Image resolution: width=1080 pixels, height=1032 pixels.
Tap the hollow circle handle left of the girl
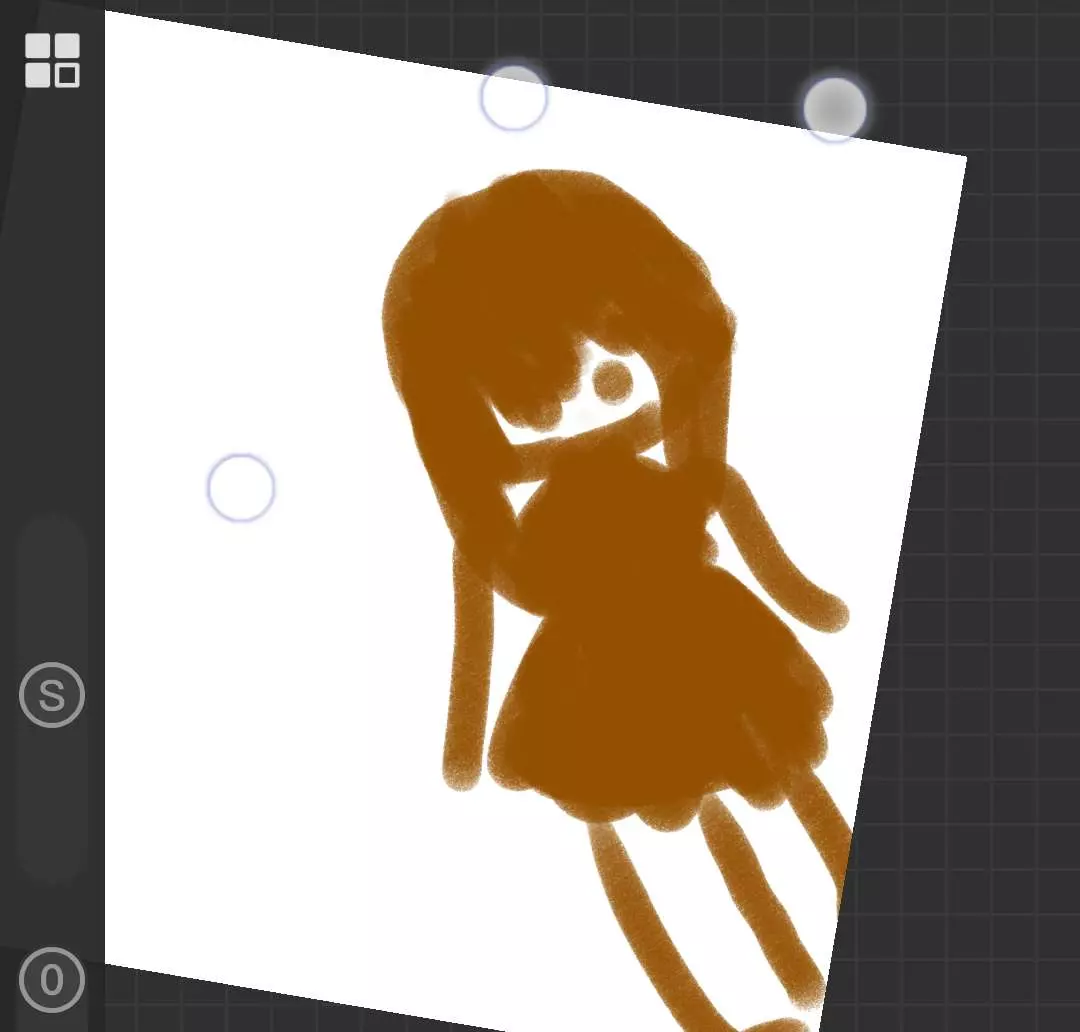point(240,487)
